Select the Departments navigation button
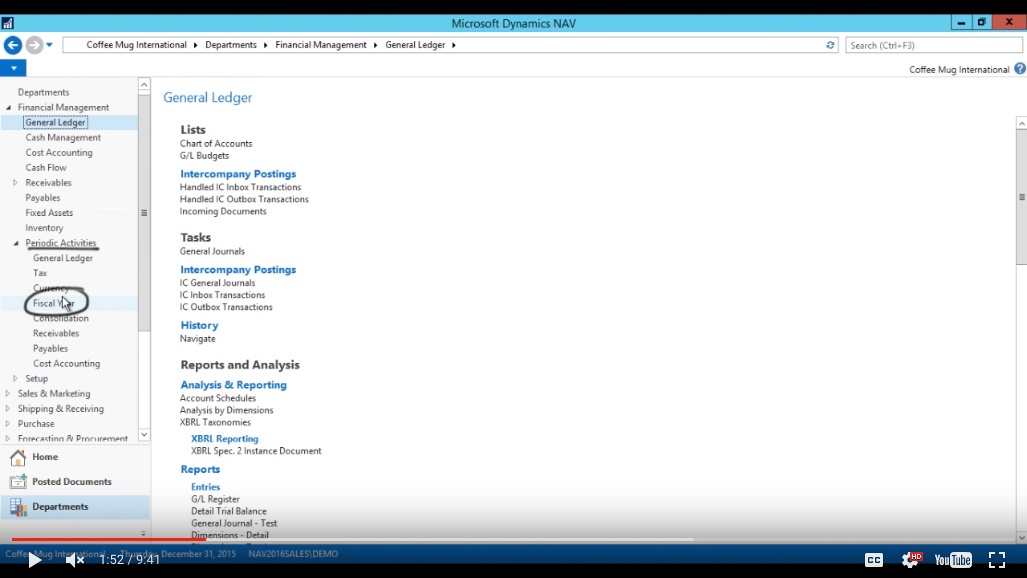Viewport: 1027px width, 578px height. pos(75,507)
